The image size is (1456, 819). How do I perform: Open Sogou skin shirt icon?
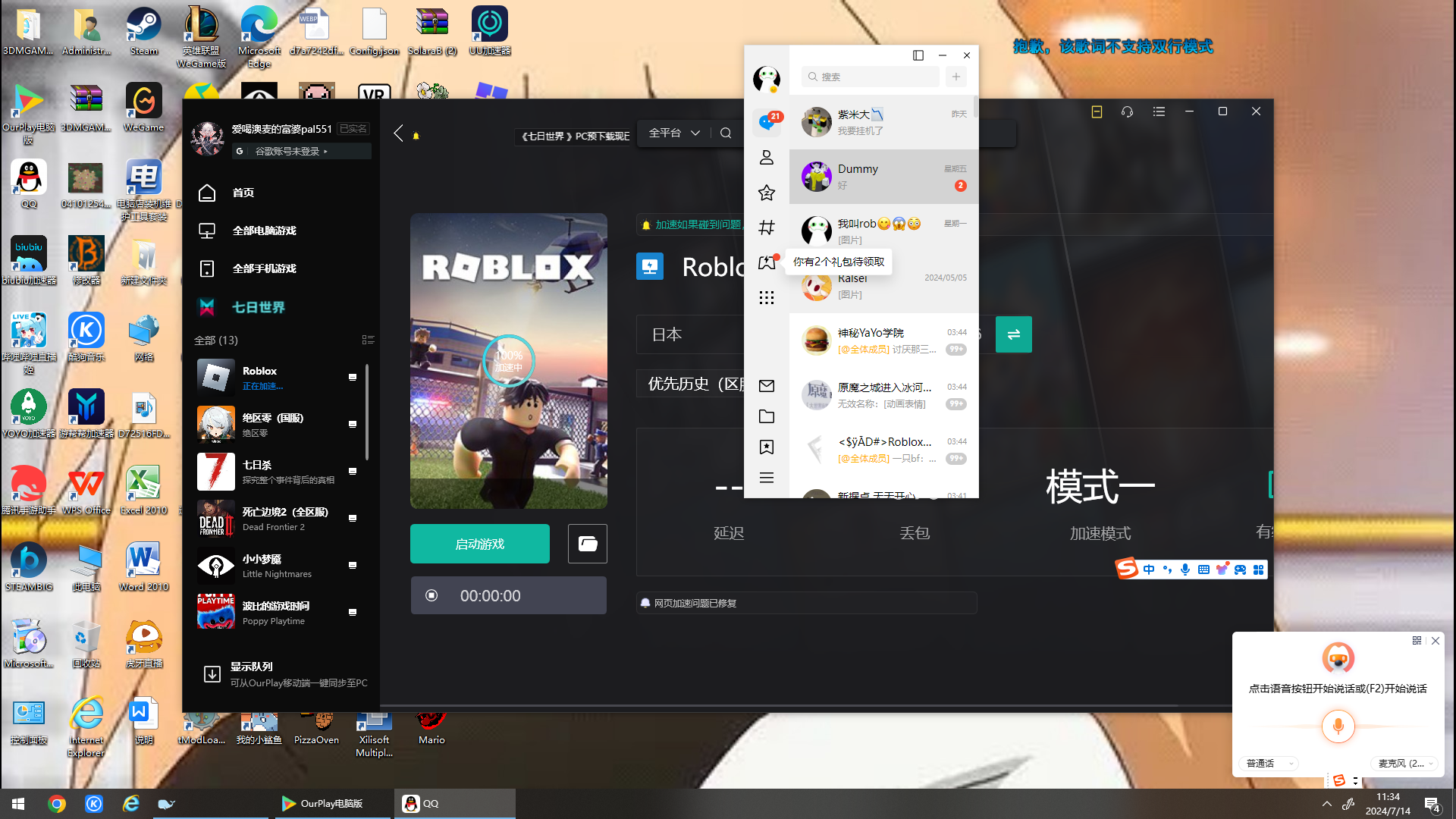(1222, 570)
